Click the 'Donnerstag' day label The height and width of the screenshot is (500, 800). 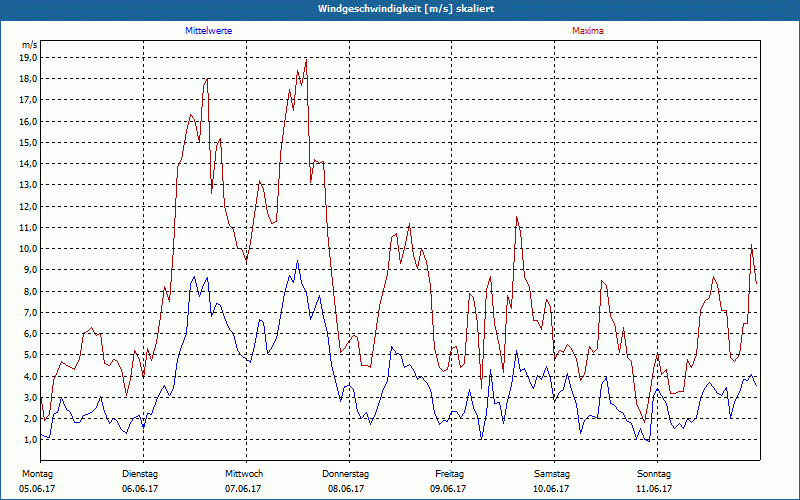pos(345,474)
